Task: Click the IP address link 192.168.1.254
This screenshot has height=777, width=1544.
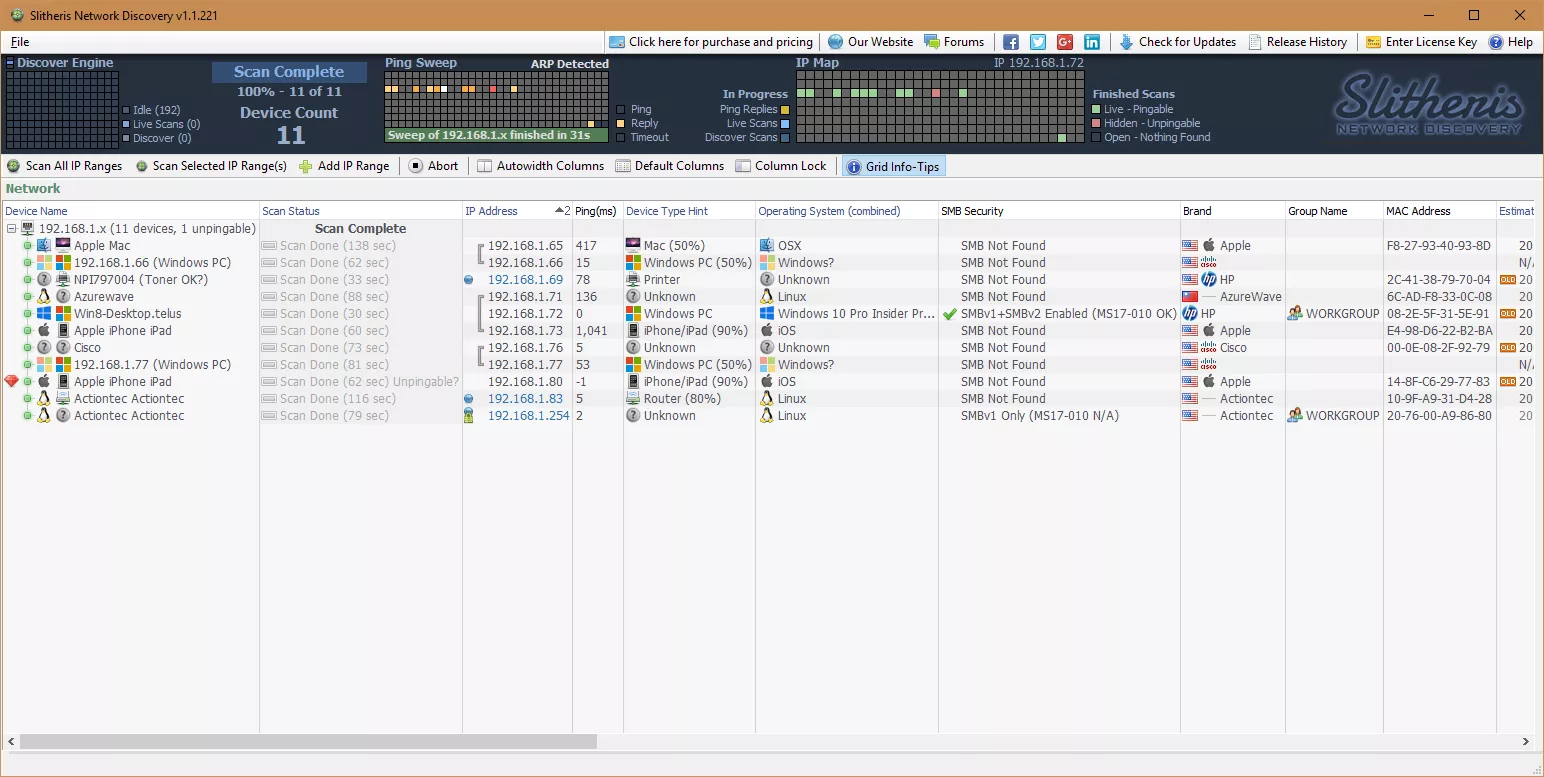Action: pyautogui.click(x=529, y=416)
